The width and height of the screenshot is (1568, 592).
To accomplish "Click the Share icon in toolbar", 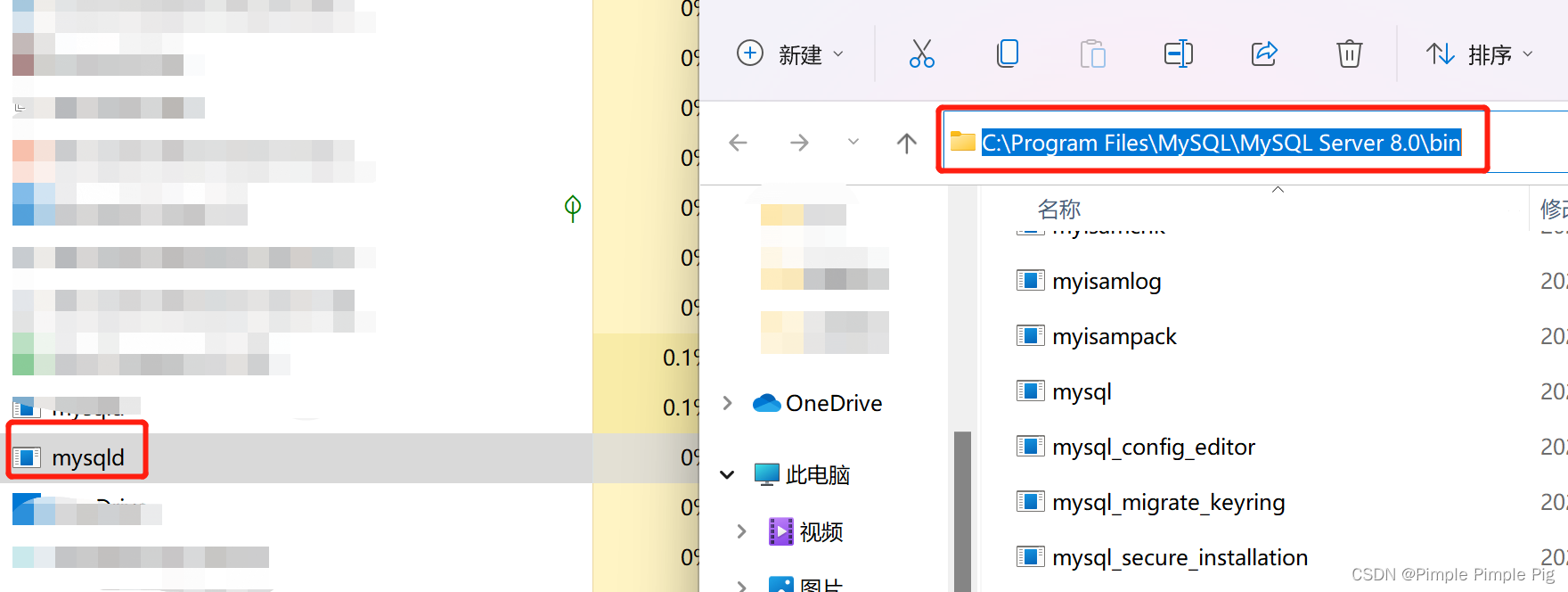I will click(x=1264, y=53).
